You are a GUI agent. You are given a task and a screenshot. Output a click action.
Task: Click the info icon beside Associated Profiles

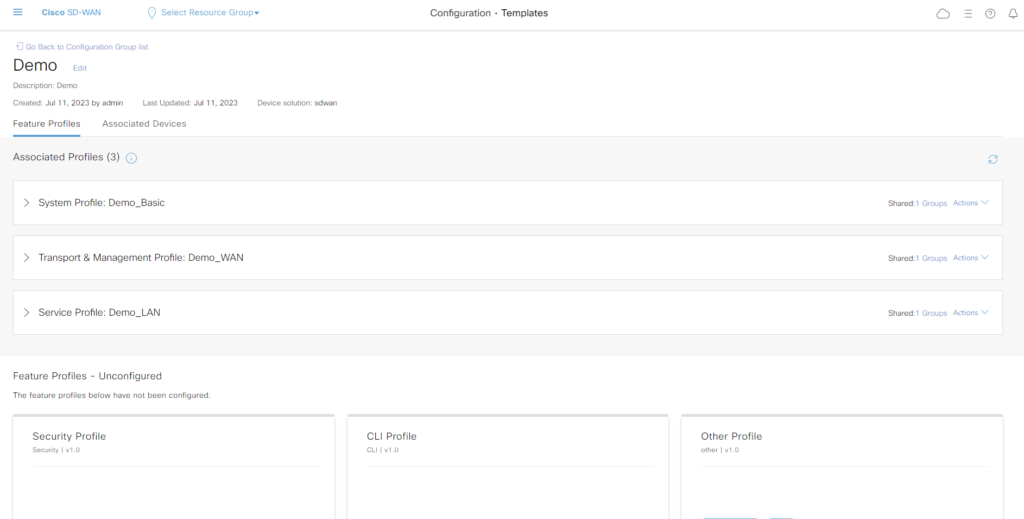132,158
